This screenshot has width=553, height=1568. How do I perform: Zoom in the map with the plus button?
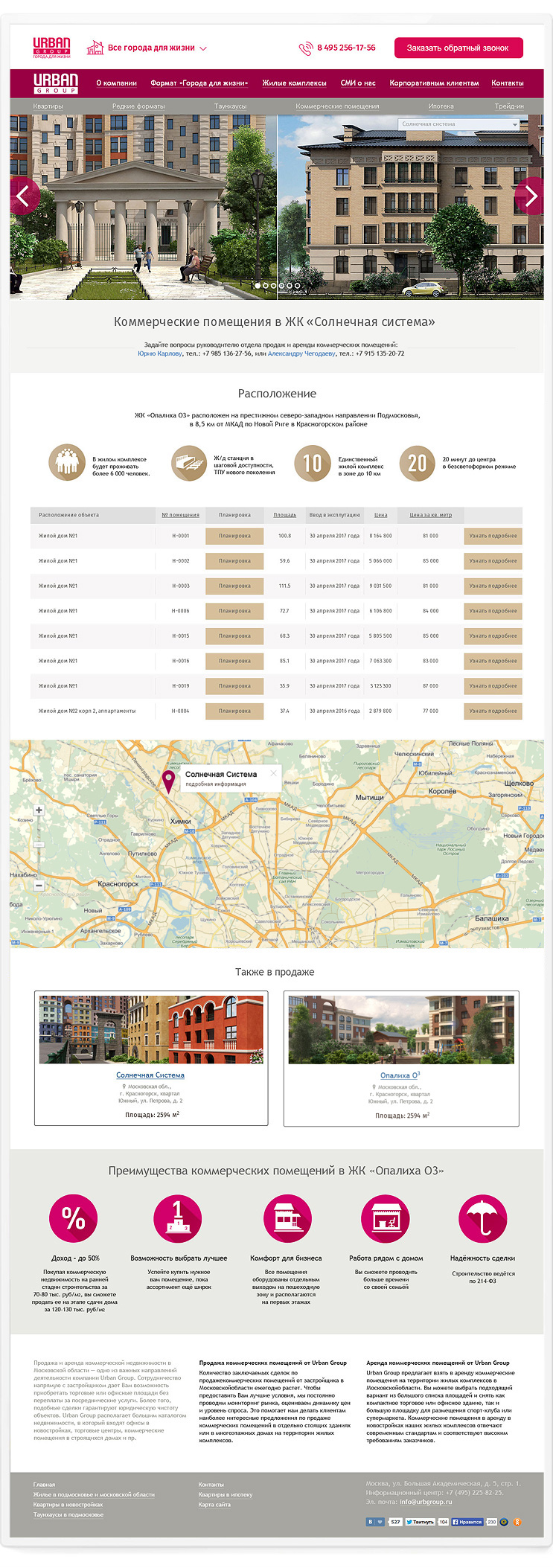tap(39, 810)
